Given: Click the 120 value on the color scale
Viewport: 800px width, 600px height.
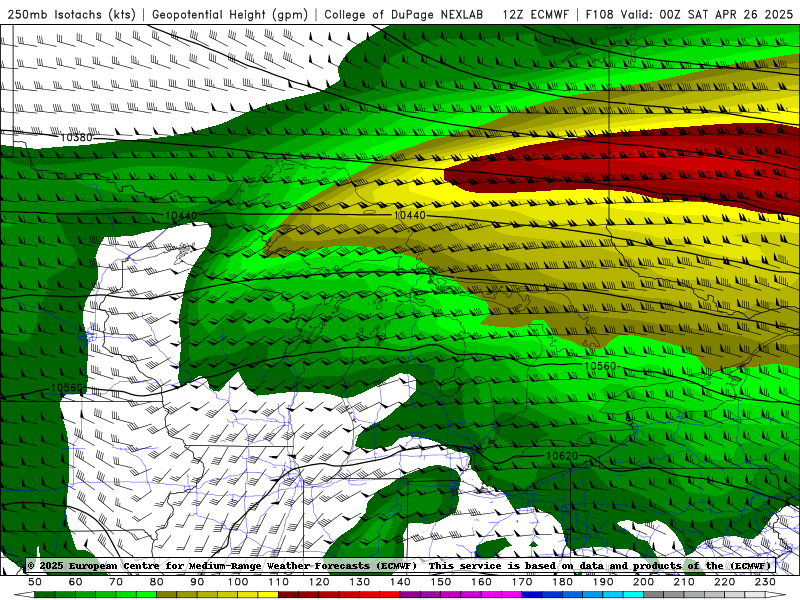Looking at the screenshot, I should [319, 582].
